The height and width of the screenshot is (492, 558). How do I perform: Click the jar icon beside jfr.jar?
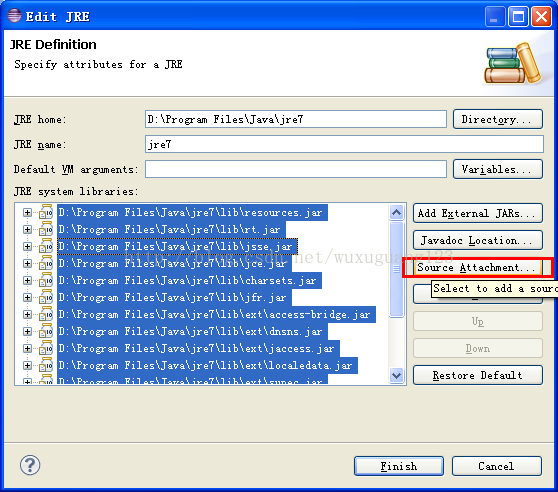click(46, 297)
